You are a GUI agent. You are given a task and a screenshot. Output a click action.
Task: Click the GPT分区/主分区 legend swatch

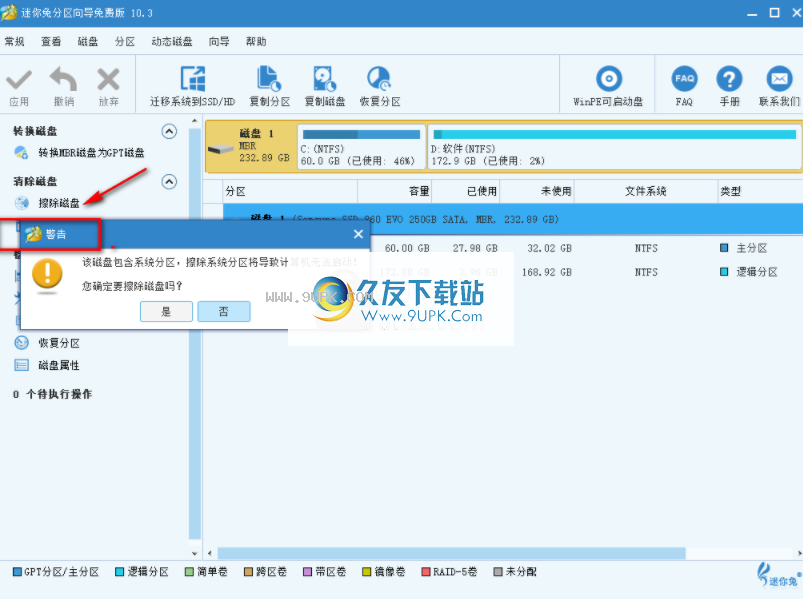pyautogui.click(x=17, y=572)
